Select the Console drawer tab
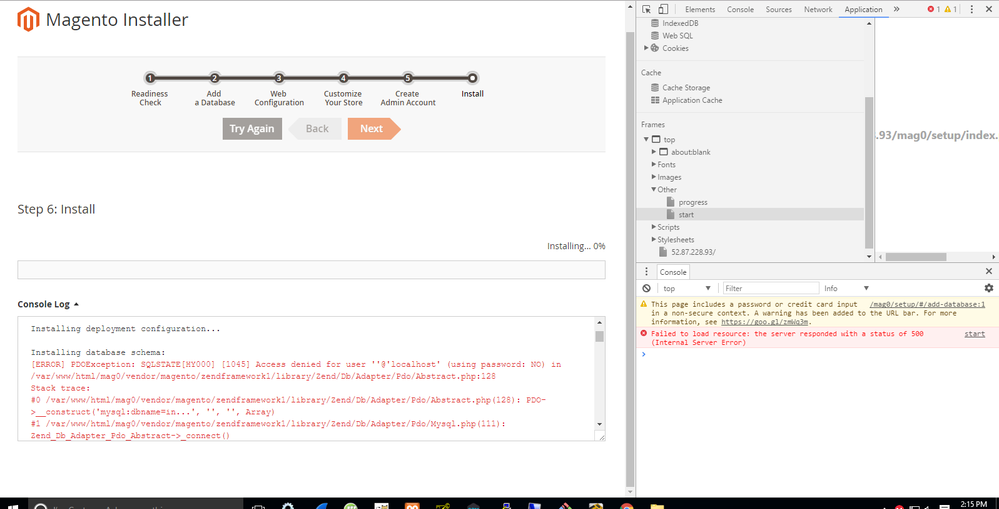999x509 pixels. (x=673, y=272)
